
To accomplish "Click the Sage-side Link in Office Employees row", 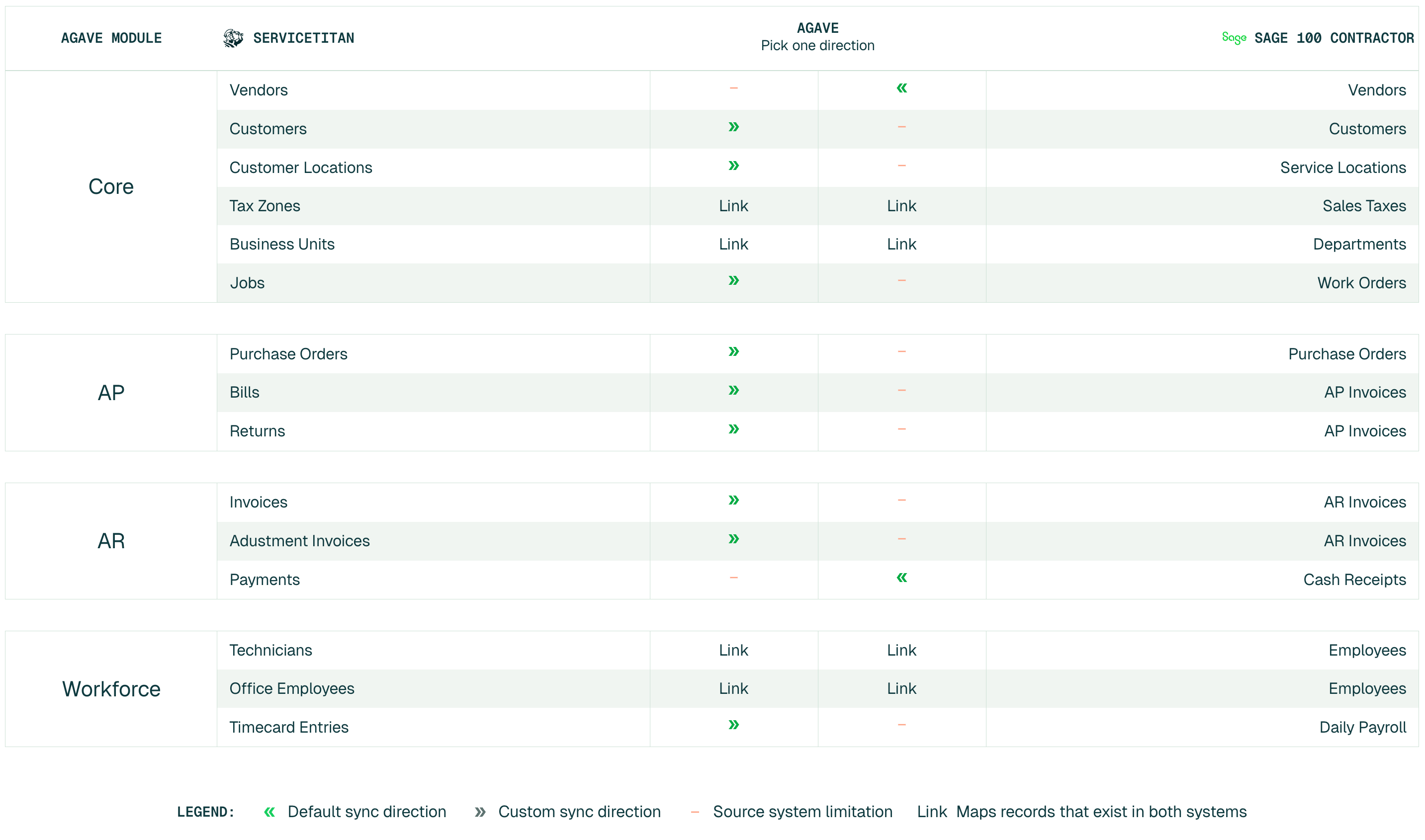I will pyautogui.click(x=901, y=689).
